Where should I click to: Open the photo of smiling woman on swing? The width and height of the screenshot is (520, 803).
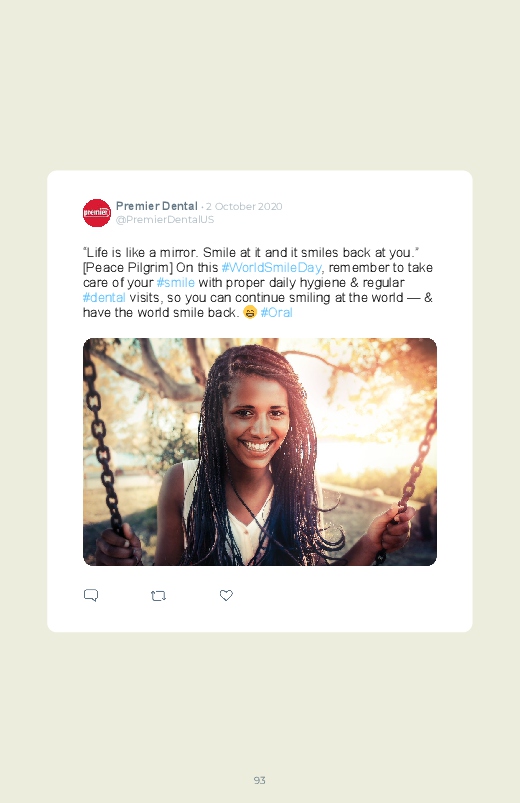[x=260, y=452]
